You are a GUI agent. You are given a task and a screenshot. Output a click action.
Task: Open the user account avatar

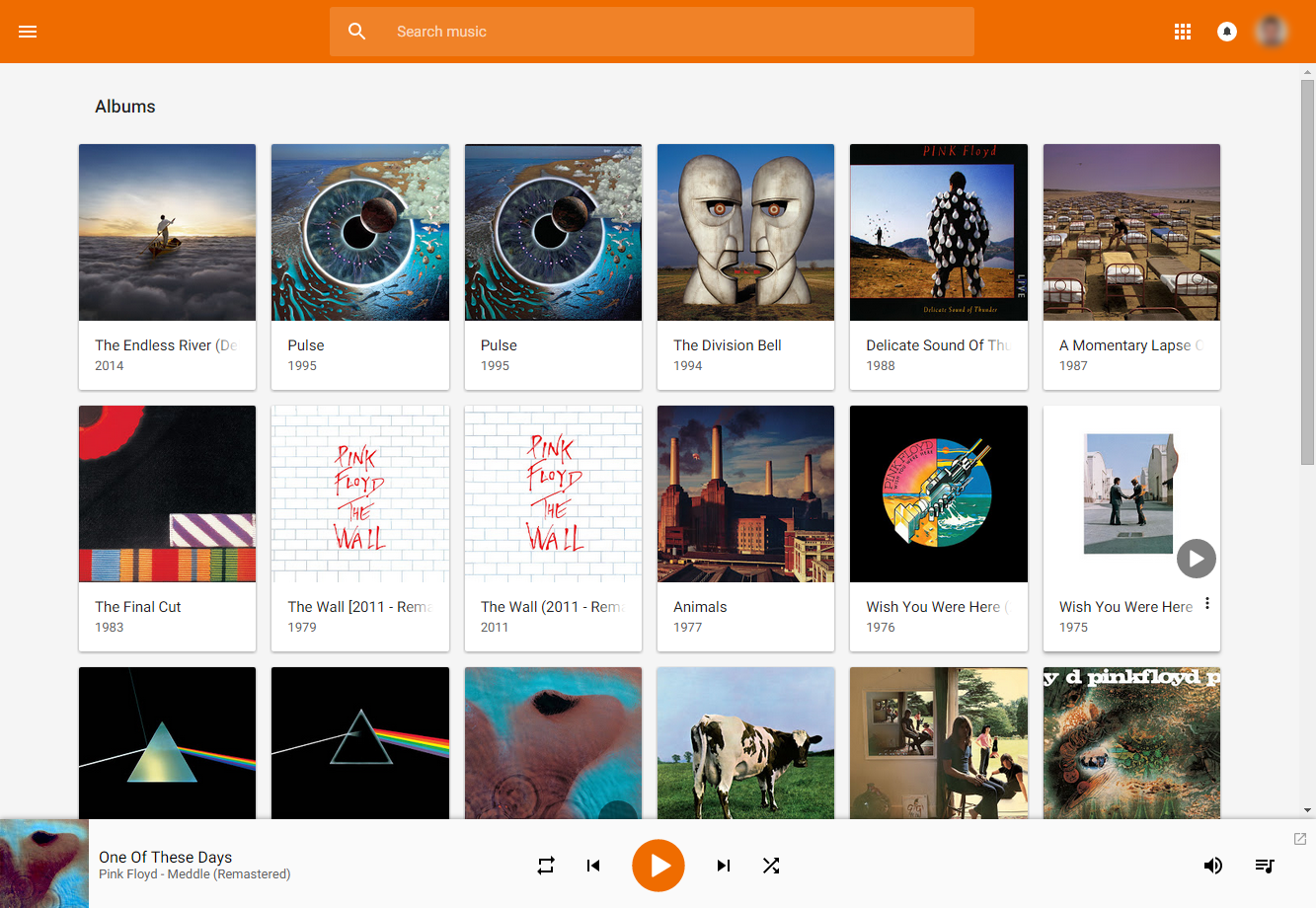point(1272,32)
